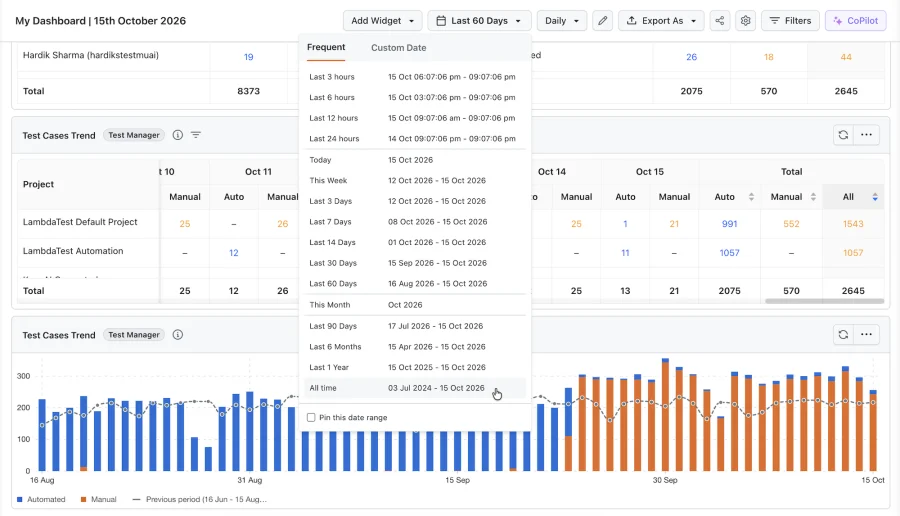The height and width of the screenshot is (516, 900).
Task: Select Last 14 Days range
Action: pyautogui.click(x=414, y=243)
